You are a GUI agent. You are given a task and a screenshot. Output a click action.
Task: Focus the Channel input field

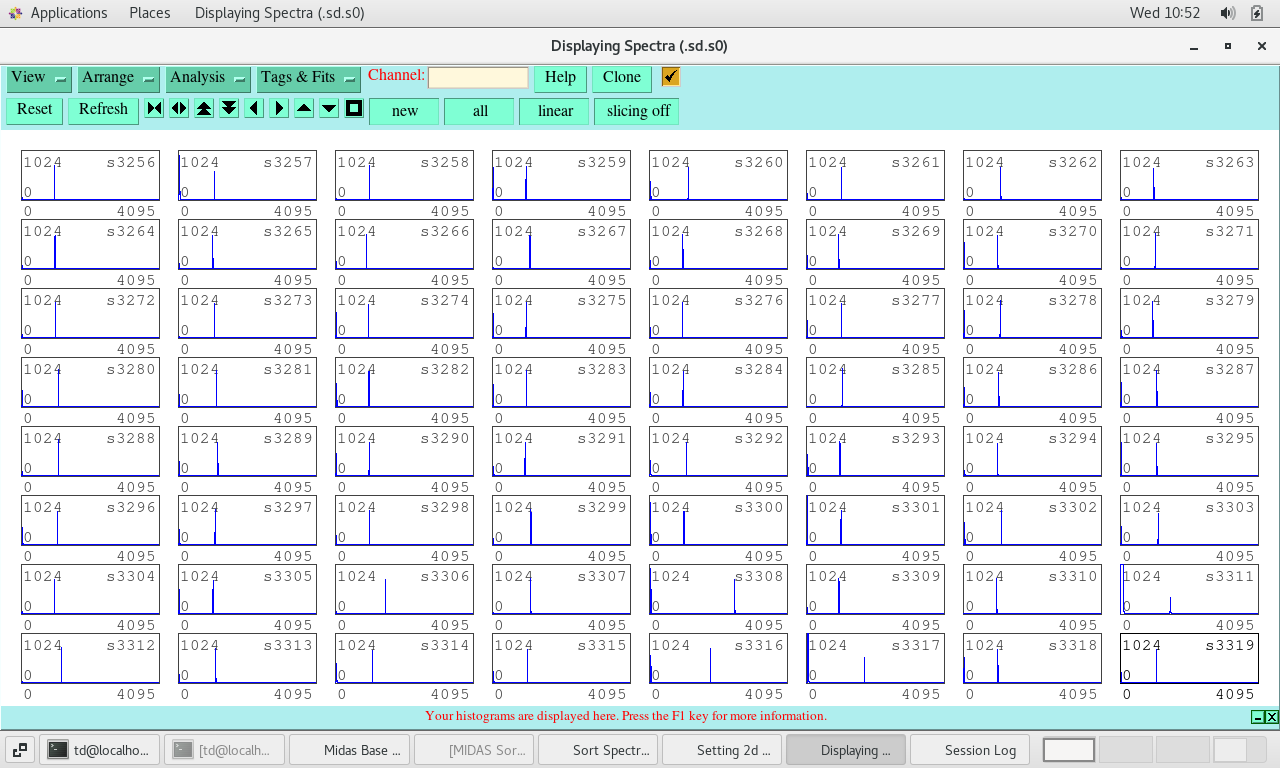(x=478, y=78)
